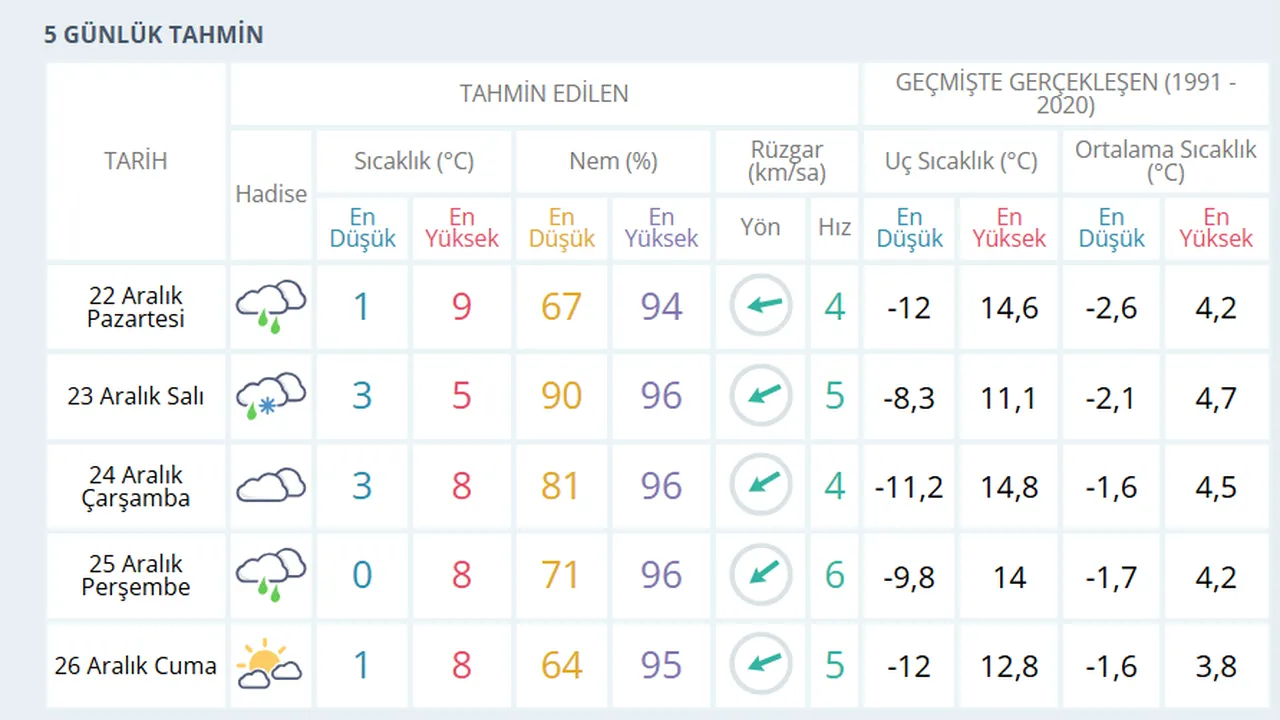Image resolution: width=1280 pixels, height=720 pixels.
Task: Click the wind direction arrow for 26 Aralık Cuma
Action: point(760,663)
